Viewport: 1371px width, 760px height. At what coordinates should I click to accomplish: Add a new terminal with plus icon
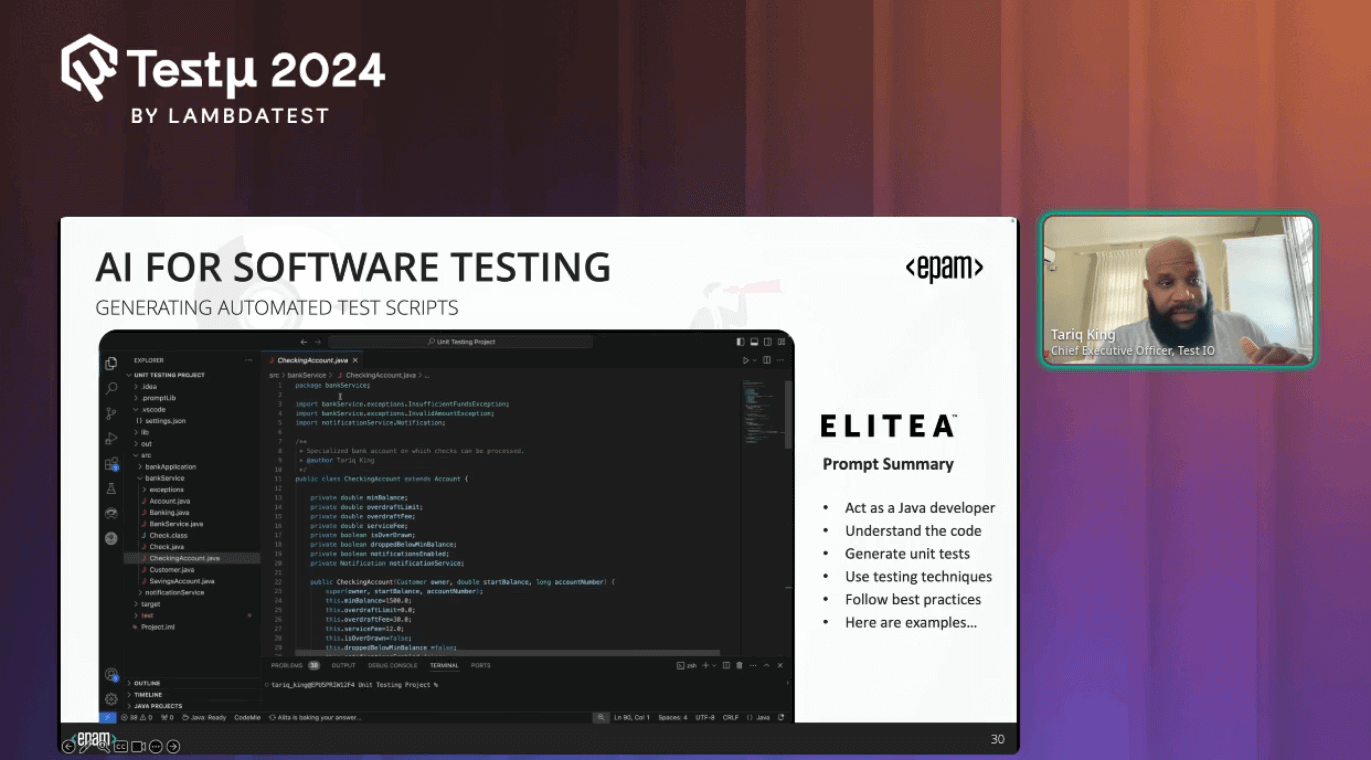[705, 665]
